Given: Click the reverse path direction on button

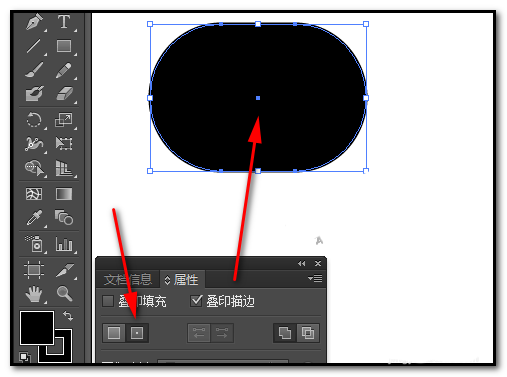Looking at the screenshot, I should pos(222,333).
